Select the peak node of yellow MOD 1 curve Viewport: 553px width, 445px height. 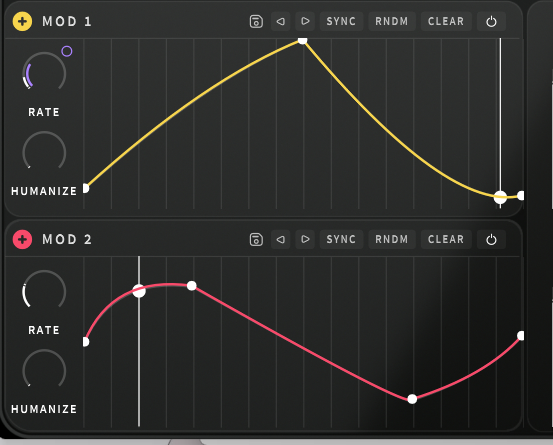click(x=302, y=41)
